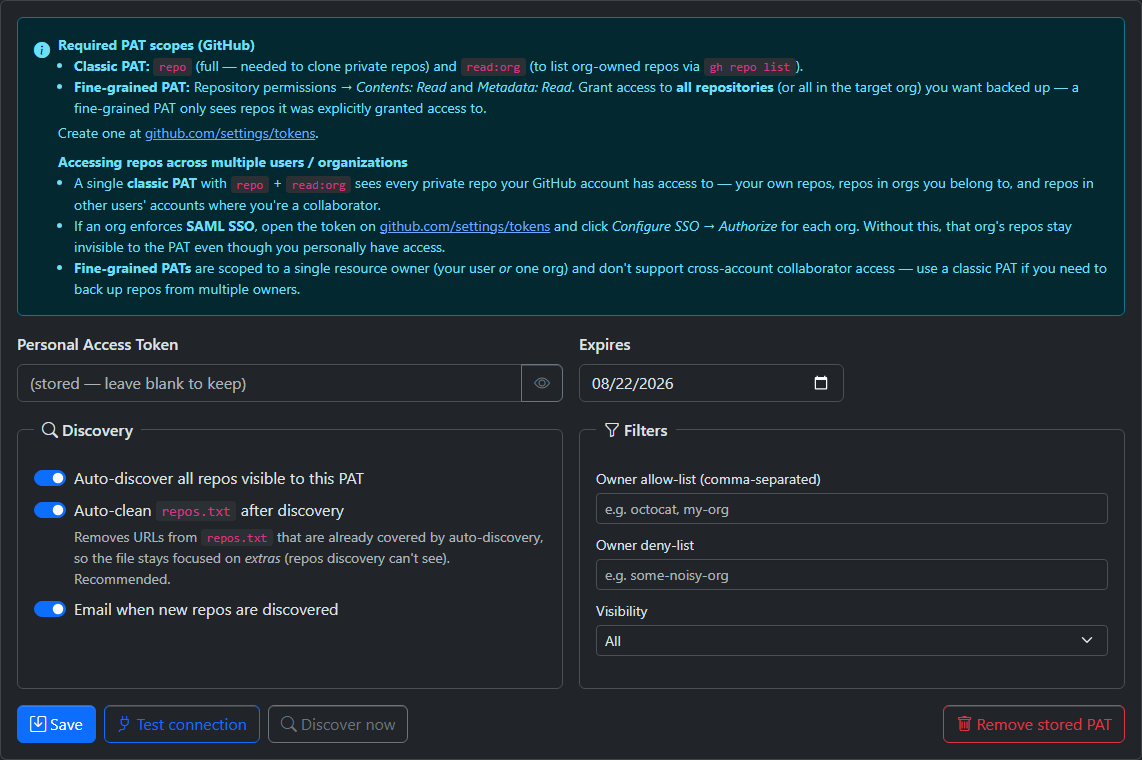Save the PAT settings
Viewport: 1142px width, 760px height.
(56, 724)
